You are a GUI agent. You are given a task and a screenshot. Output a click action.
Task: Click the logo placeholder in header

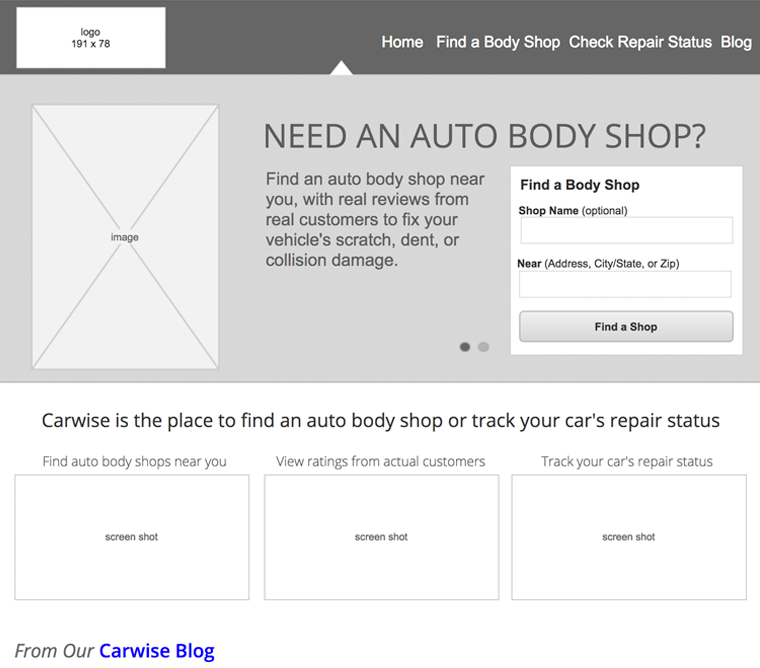click(x=91, y=37)
